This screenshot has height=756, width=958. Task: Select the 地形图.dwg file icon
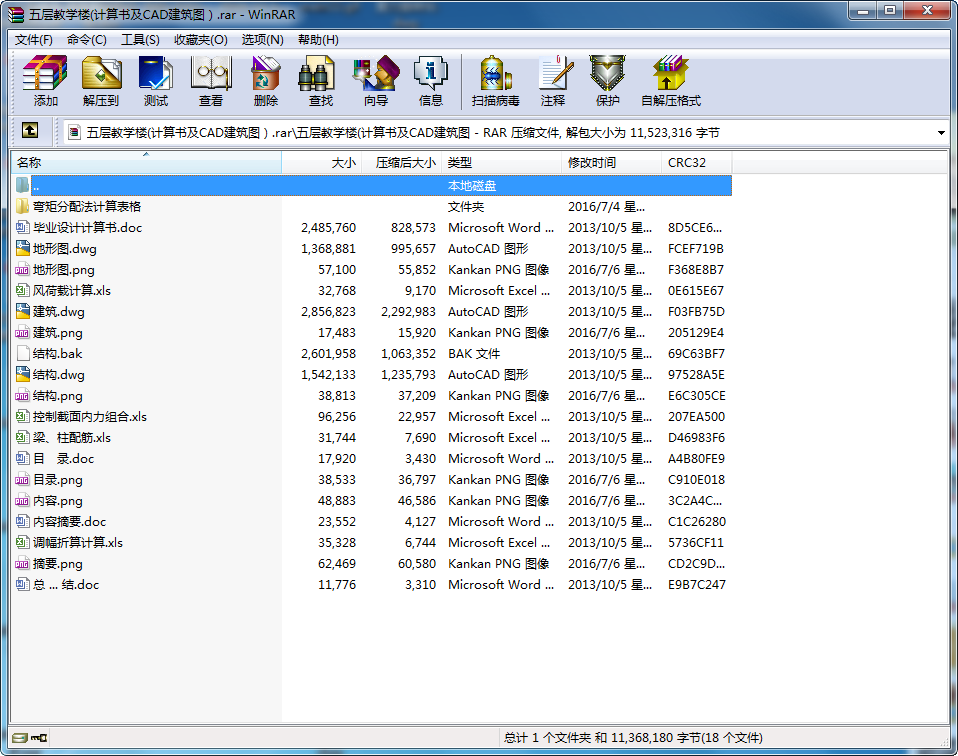tap(22, 248)
